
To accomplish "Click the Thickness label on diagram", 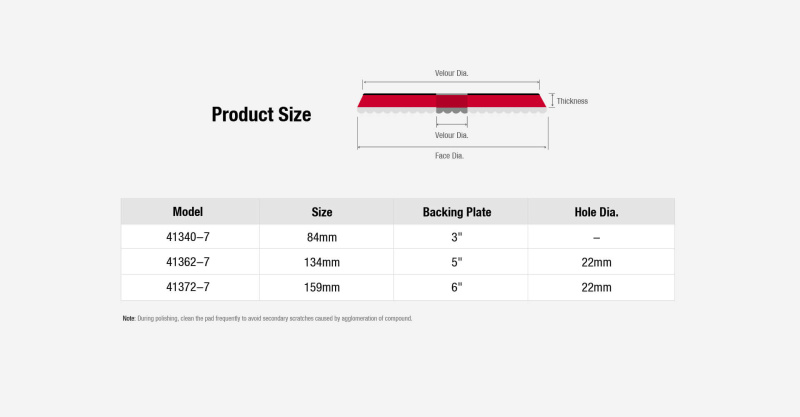I will [x=572, y=101].
